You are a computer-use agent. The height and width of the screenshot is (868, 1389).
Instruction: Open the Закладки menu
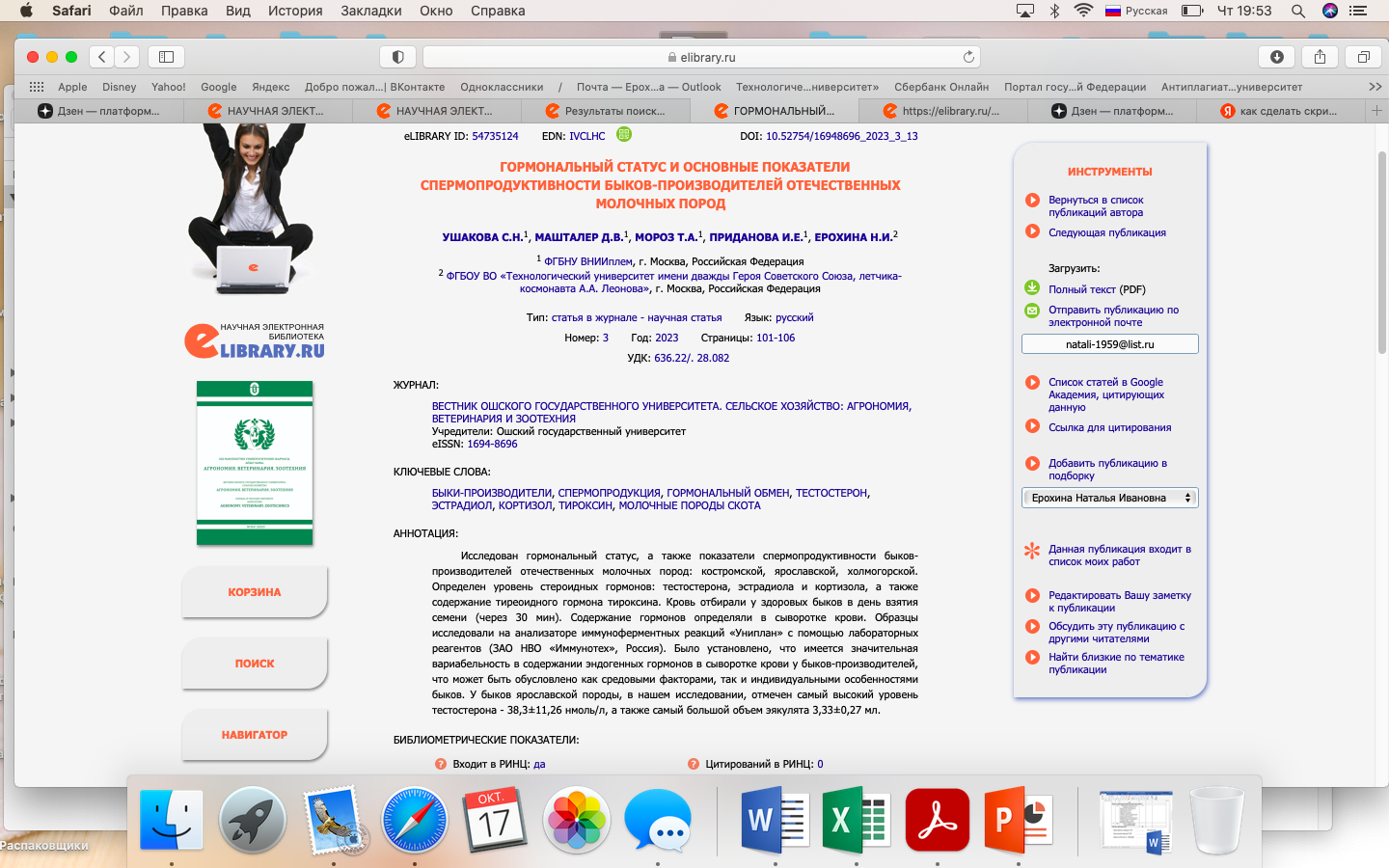(x=370, y=11)
